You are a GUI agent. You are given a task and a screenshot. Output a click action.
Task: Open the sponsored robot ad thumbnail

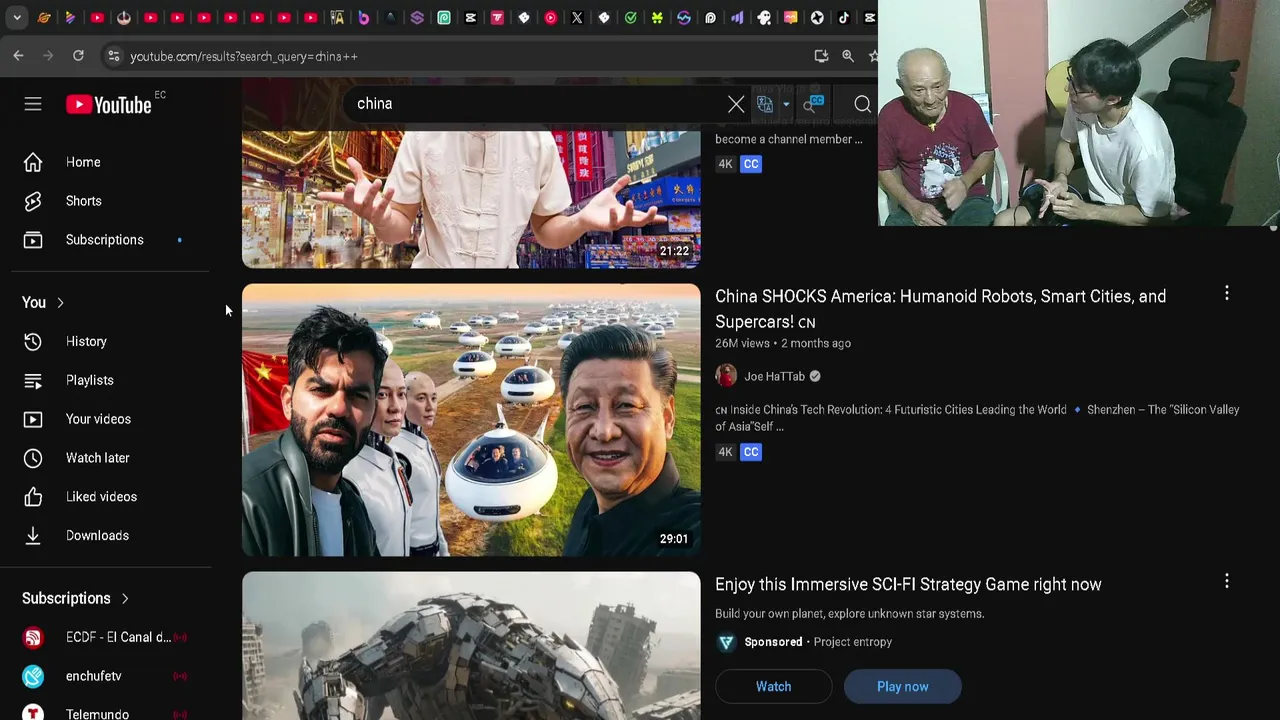coord(471,646)
